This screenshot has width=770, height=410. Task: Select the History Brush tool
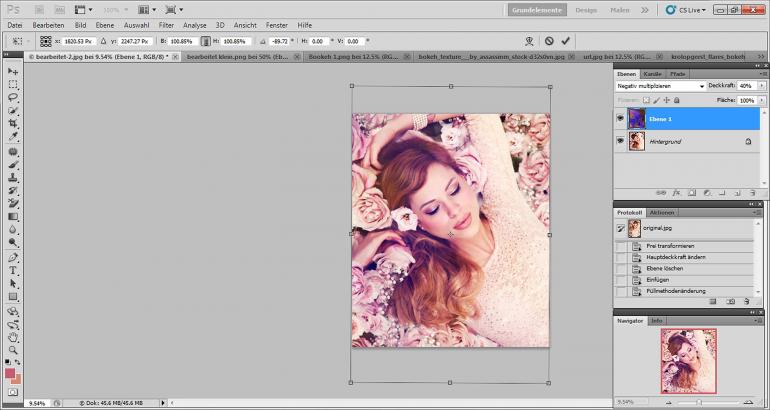[13, 191]
